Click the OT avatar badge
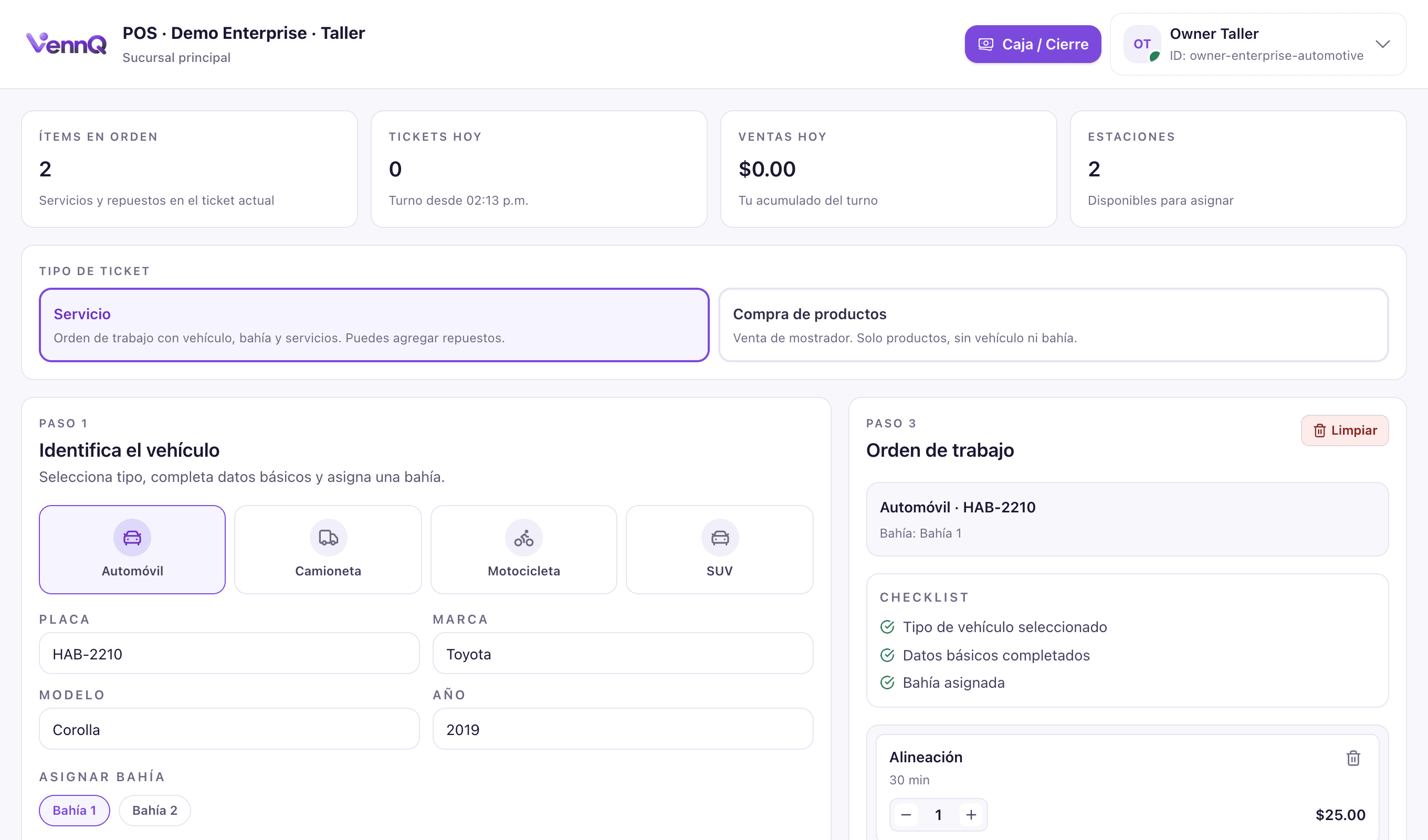 click(1142, 44)
